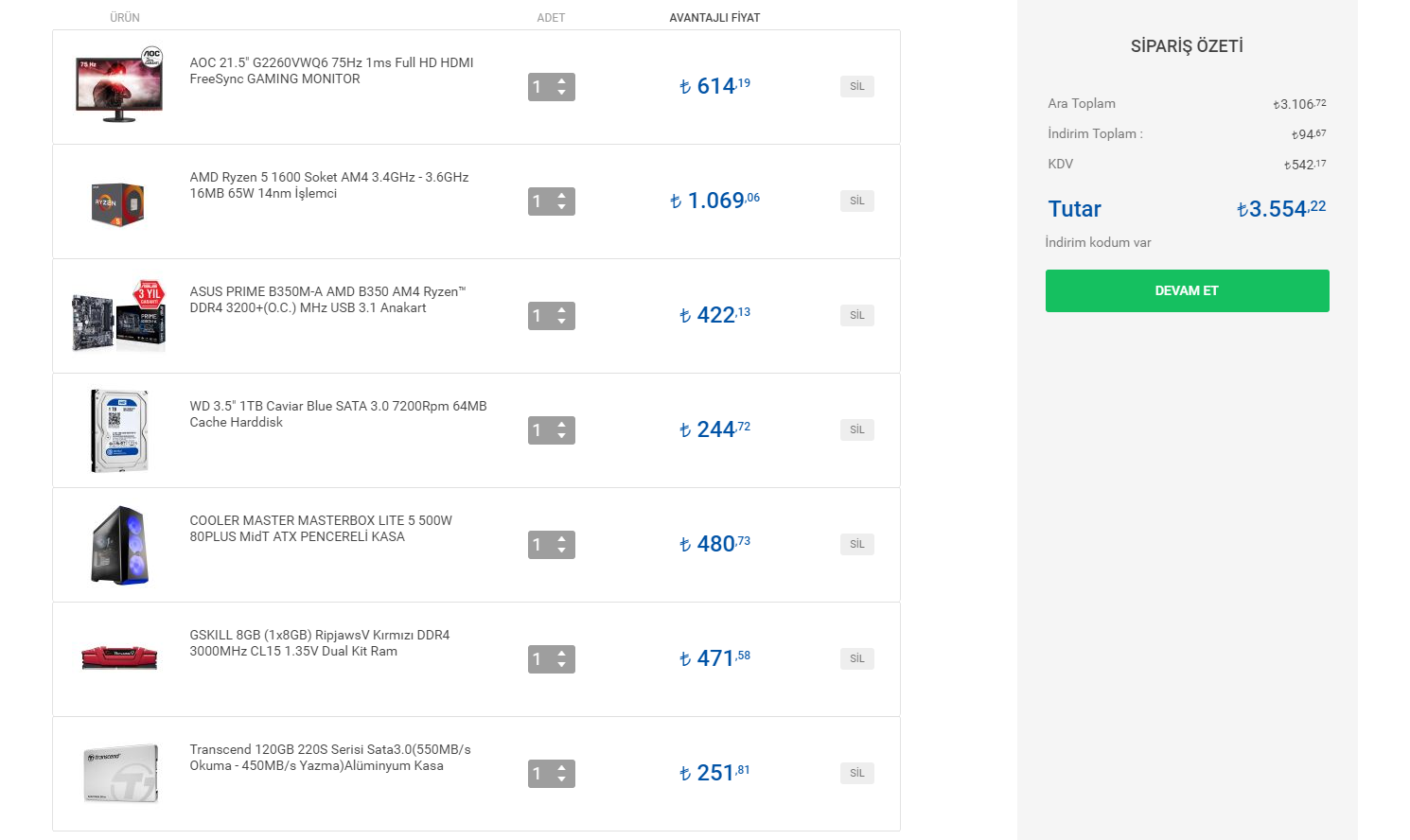Viewport: 1410px width, 840px height.
Task: View the AMD Ryzen processor product image
Action: (118, 202)
